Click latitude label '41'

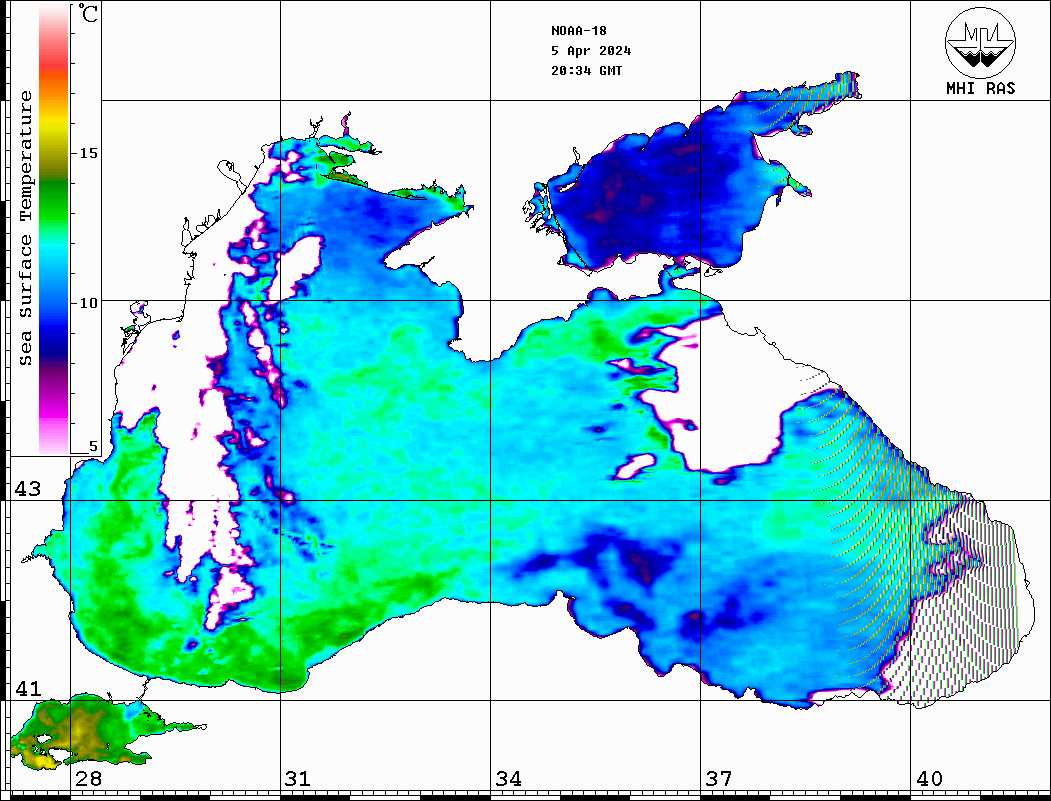pos(28,688)
